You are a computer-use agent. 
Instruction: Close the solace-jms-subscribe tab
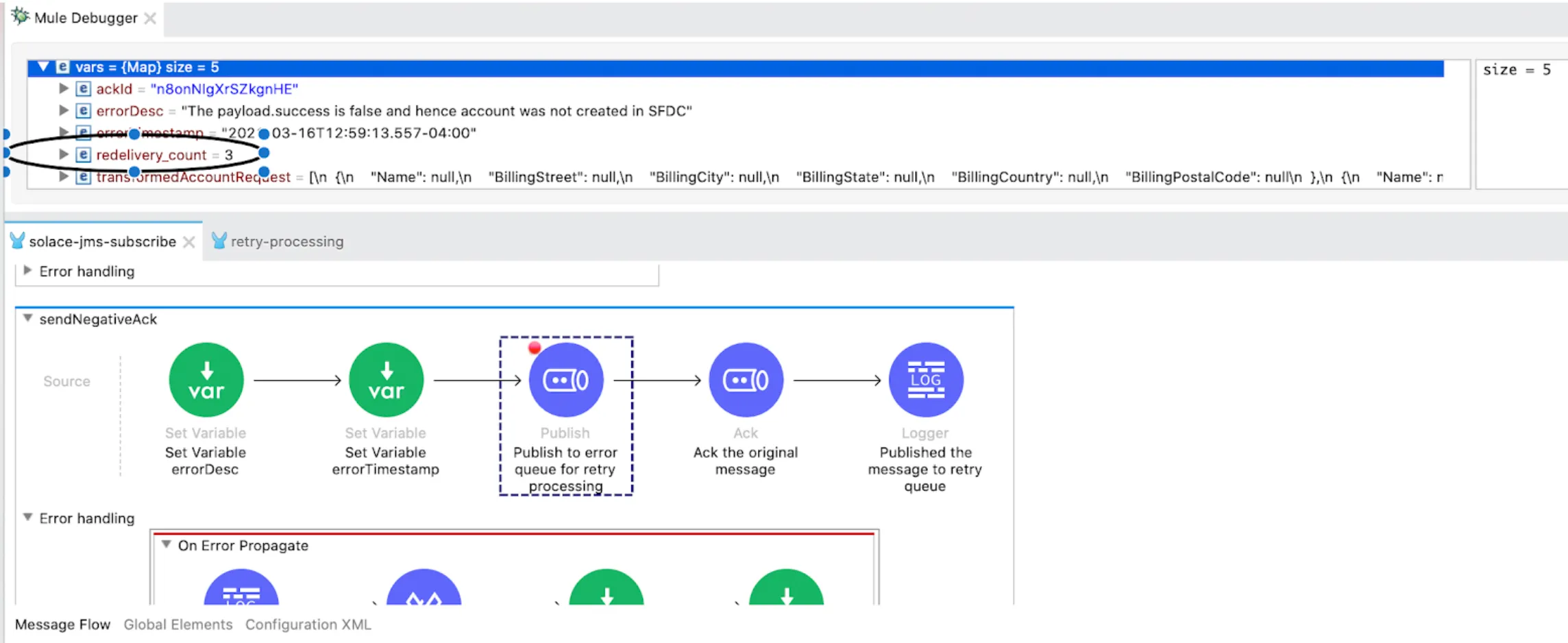189,242
